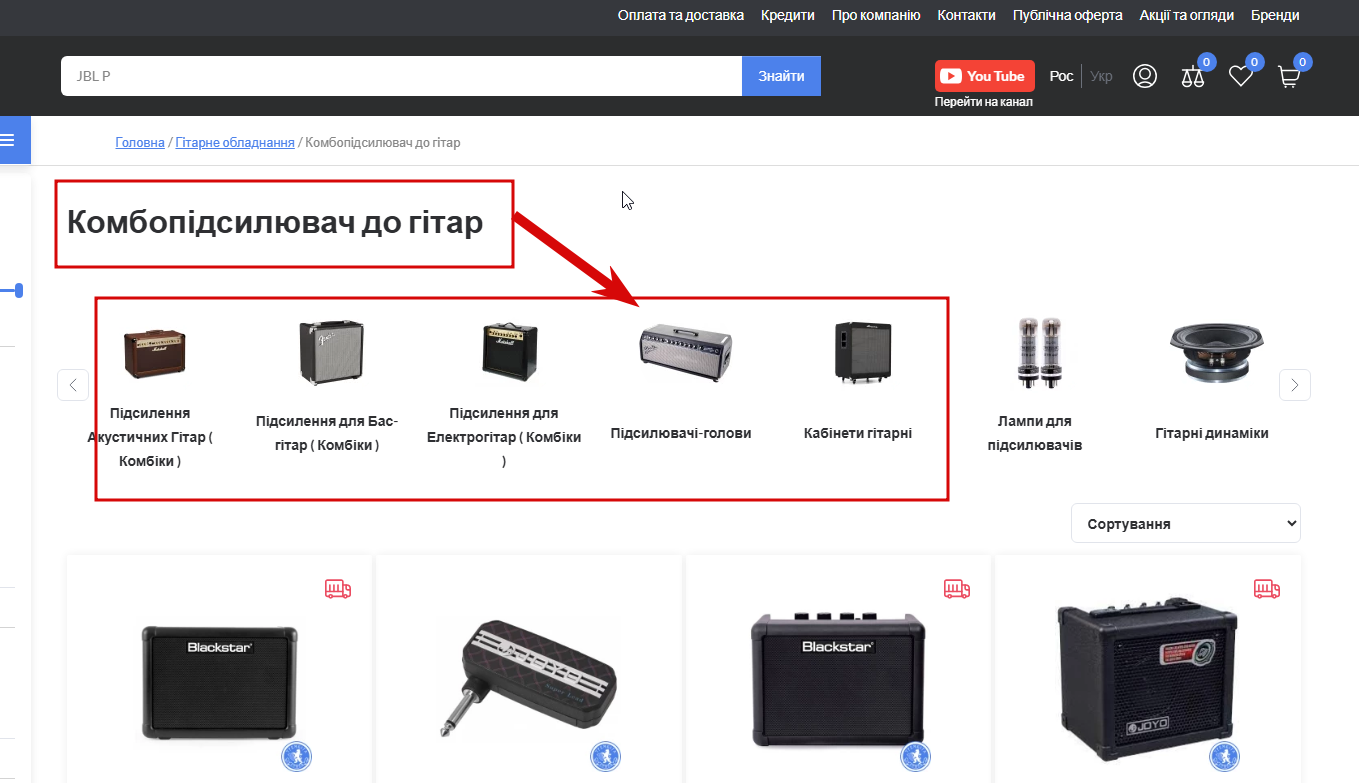
Task: Open electric guitar combo amps category image
Action: click(x=509, y=350)
